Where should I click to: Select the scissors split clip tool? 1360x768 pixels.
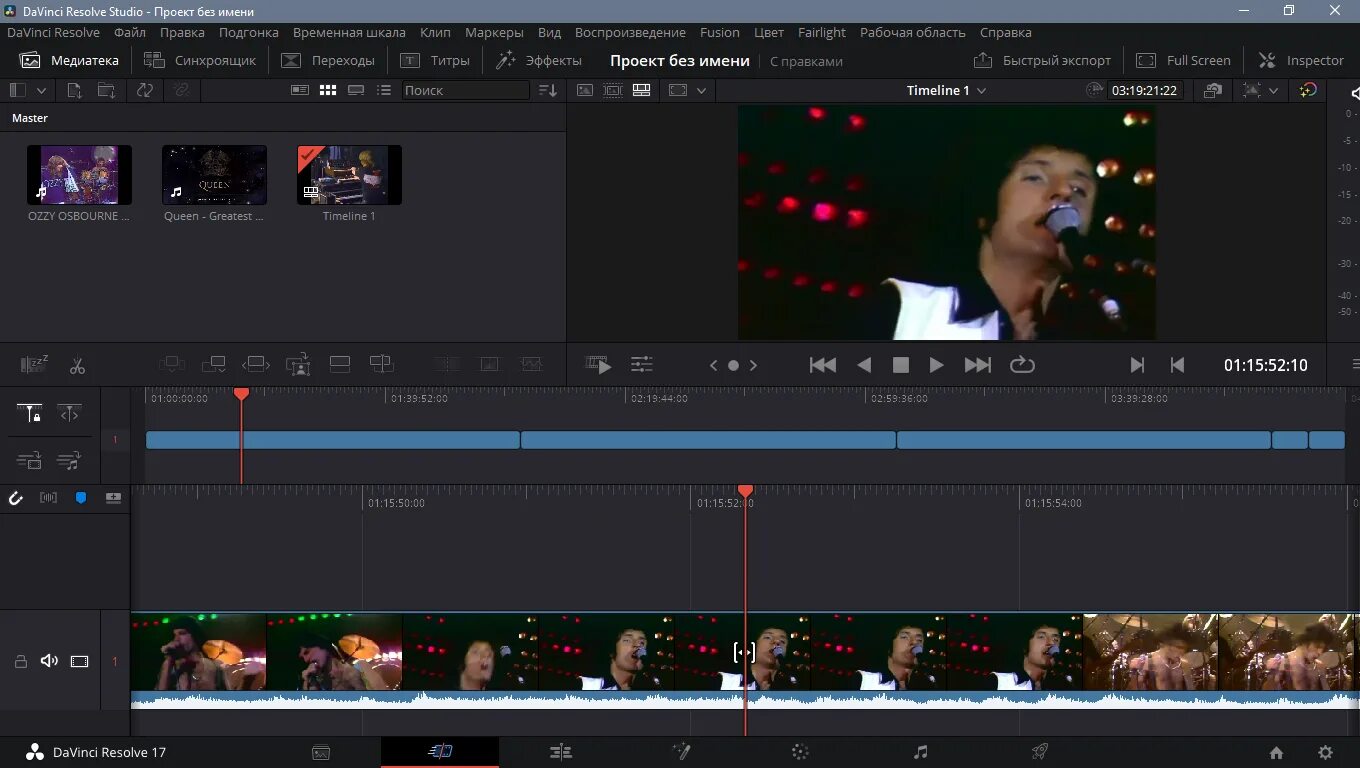coord(77,366)
